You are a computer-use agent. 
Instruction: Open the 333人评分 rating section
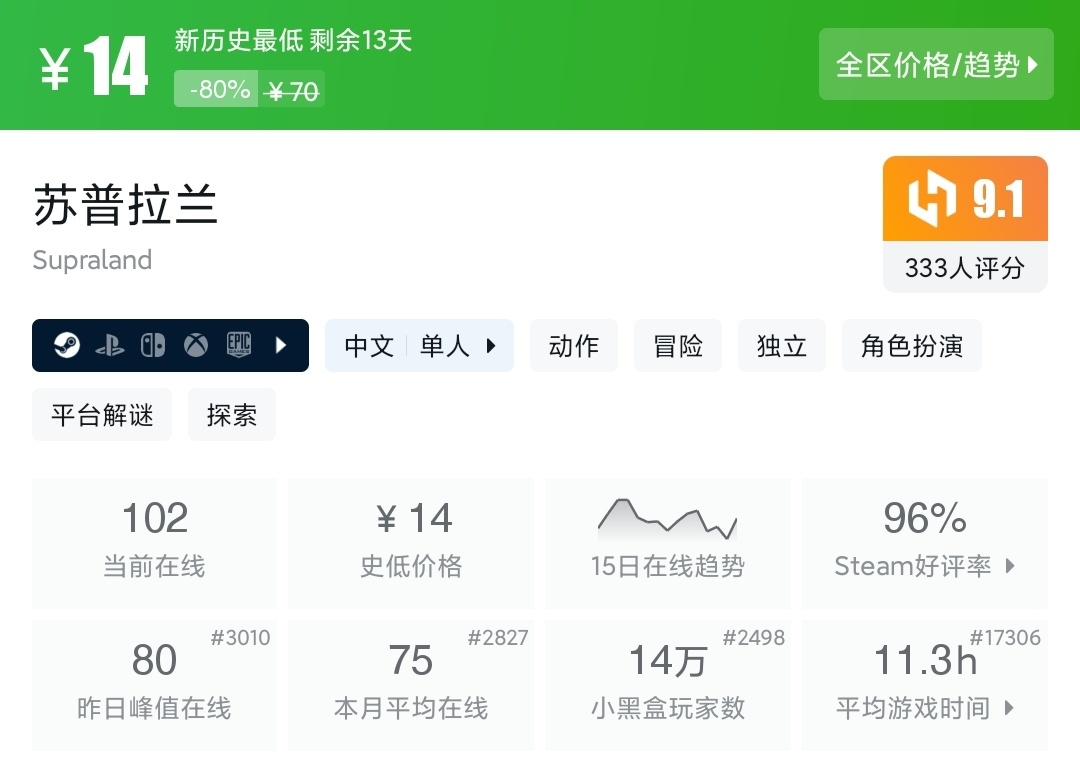coord(965,268)
